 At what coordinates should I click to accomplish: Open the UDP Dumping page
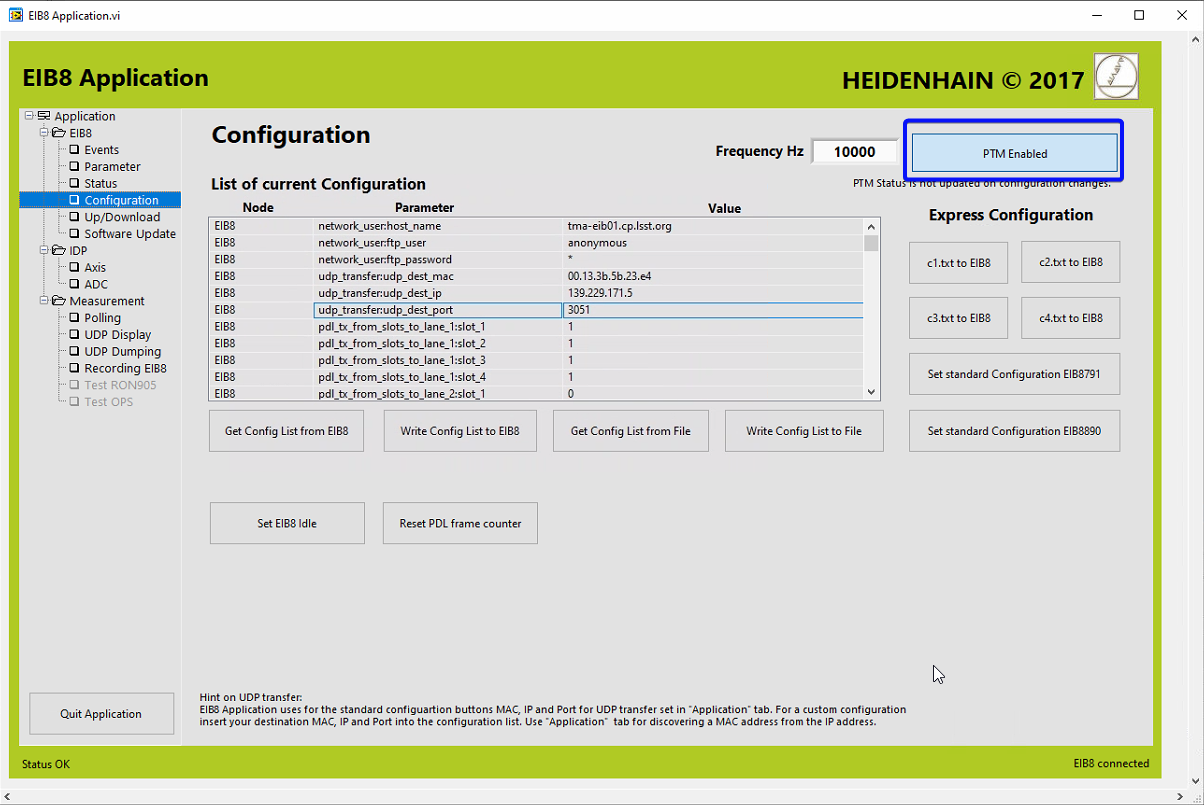[x=122, y=352]
